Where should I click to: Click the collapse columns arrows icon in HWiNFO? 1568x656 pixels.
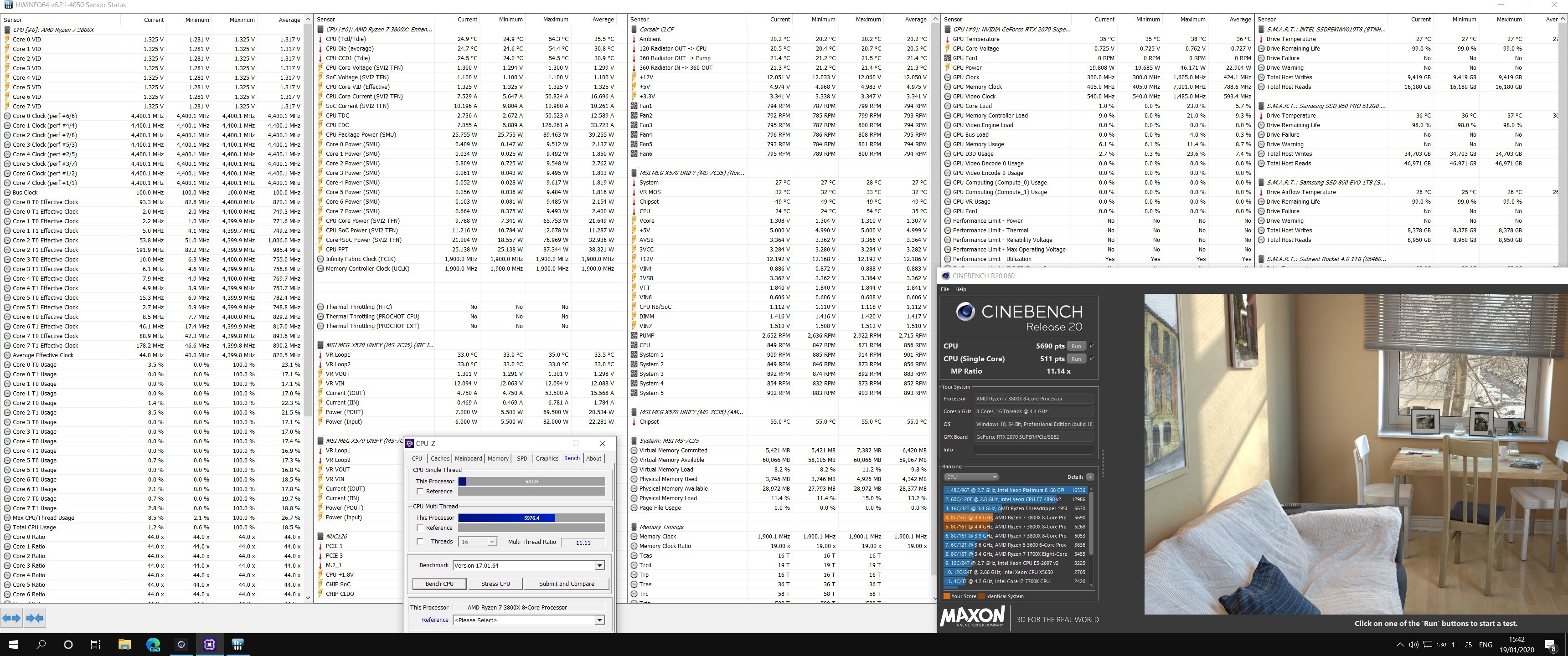35,618
